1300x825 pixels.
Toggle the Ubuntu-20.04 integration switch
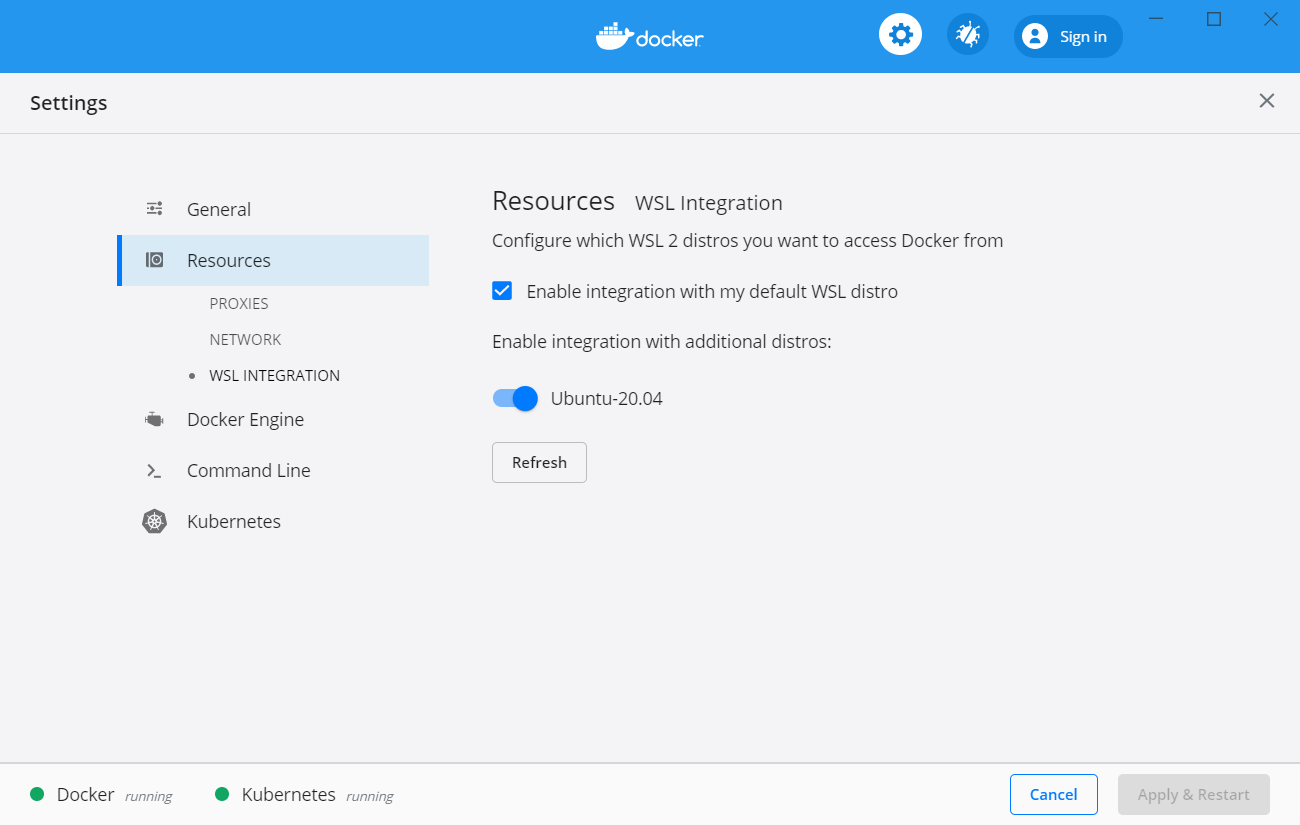coord(515,398)
